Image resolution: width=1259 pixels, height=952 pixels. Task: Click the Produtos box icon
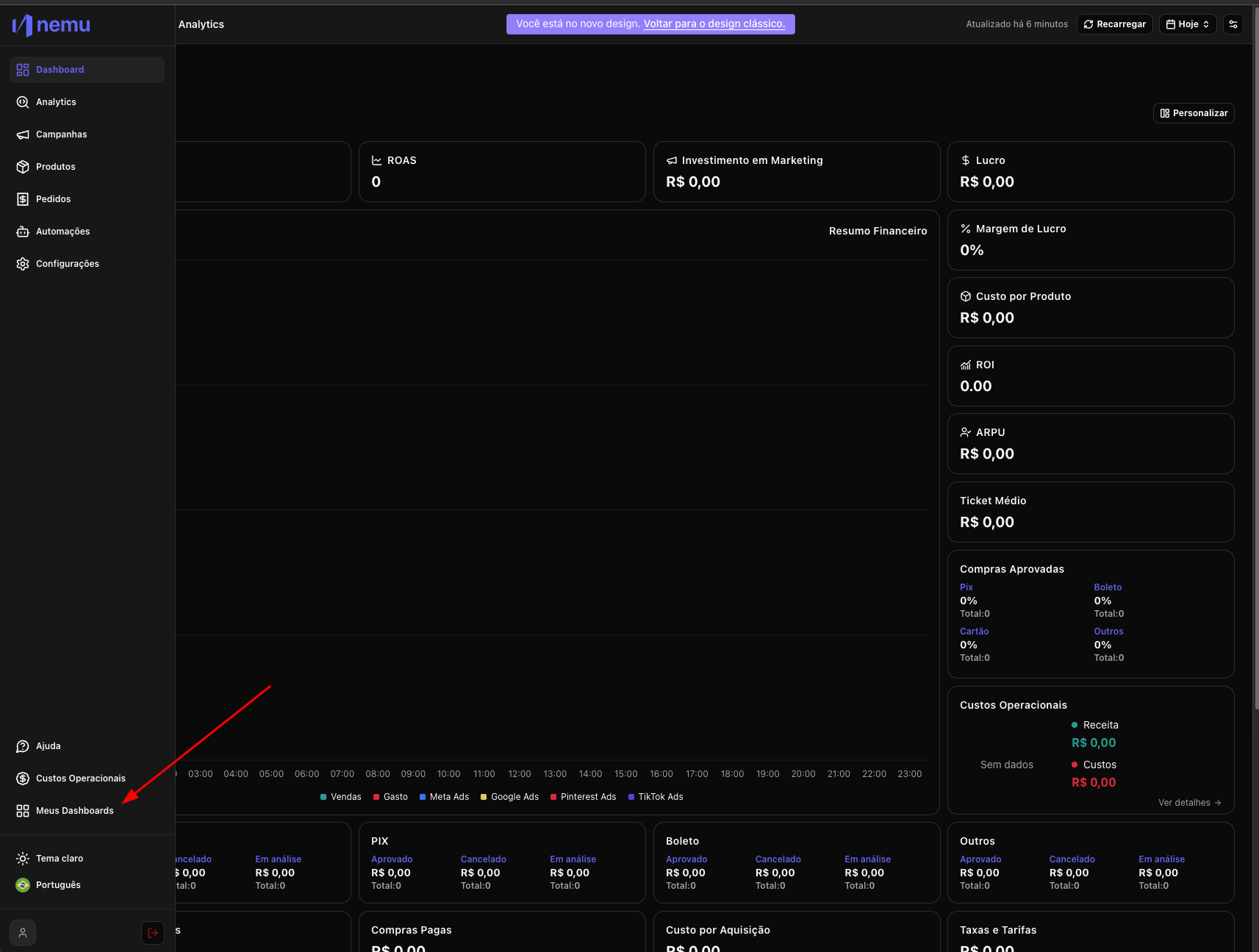click(x=23, y=167)
